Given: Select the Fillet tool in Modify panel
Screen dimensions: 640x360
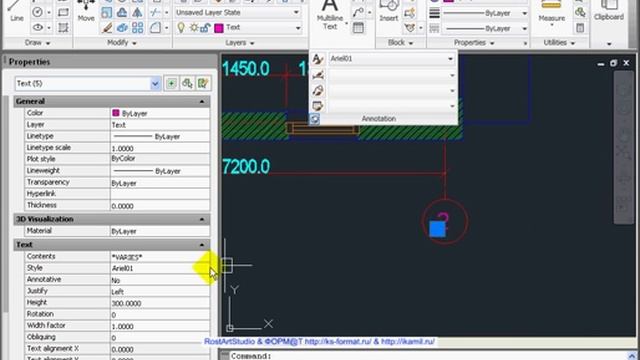Looking at the screenshot, I should pos(155,28).
